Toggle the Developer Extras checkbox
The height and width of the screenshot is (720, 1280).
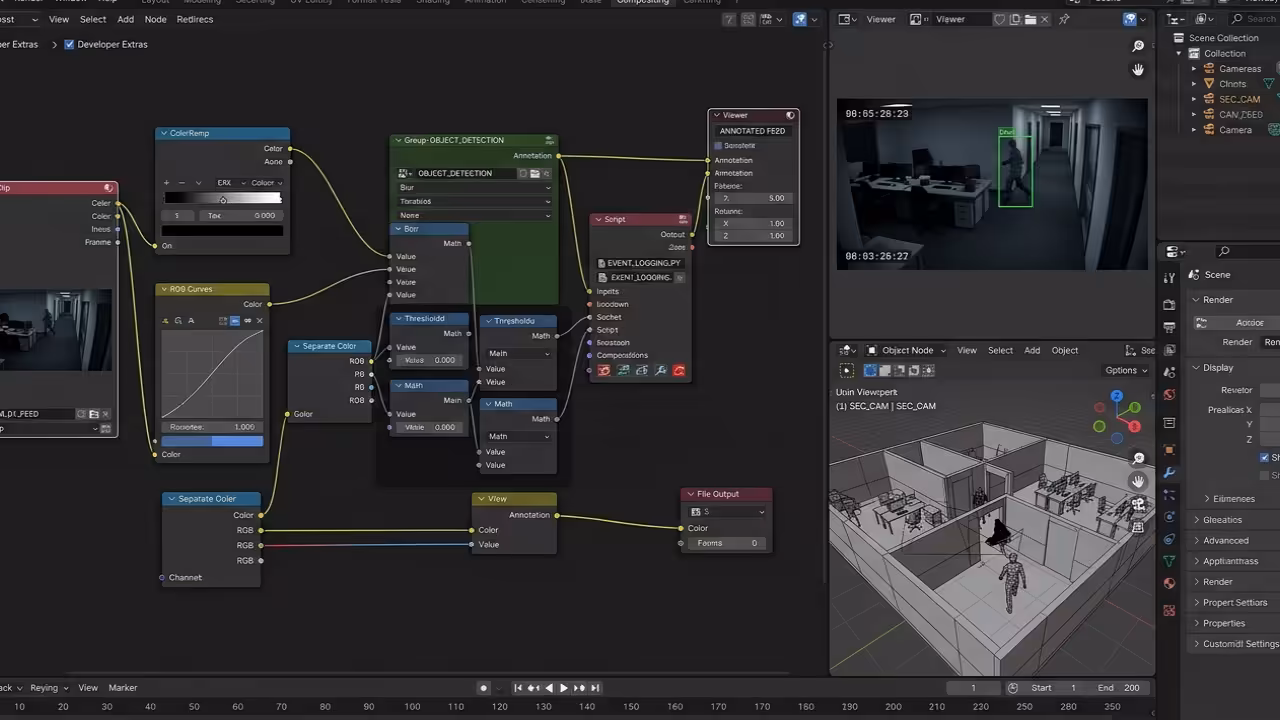coord(69,44)
